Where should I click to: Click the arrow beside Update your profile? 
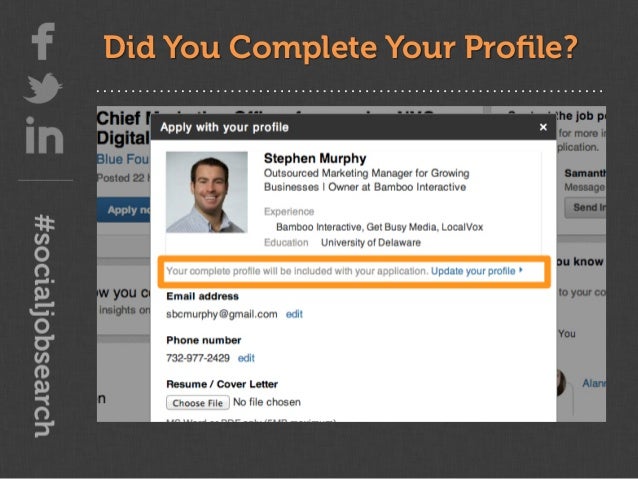point(521,270)
